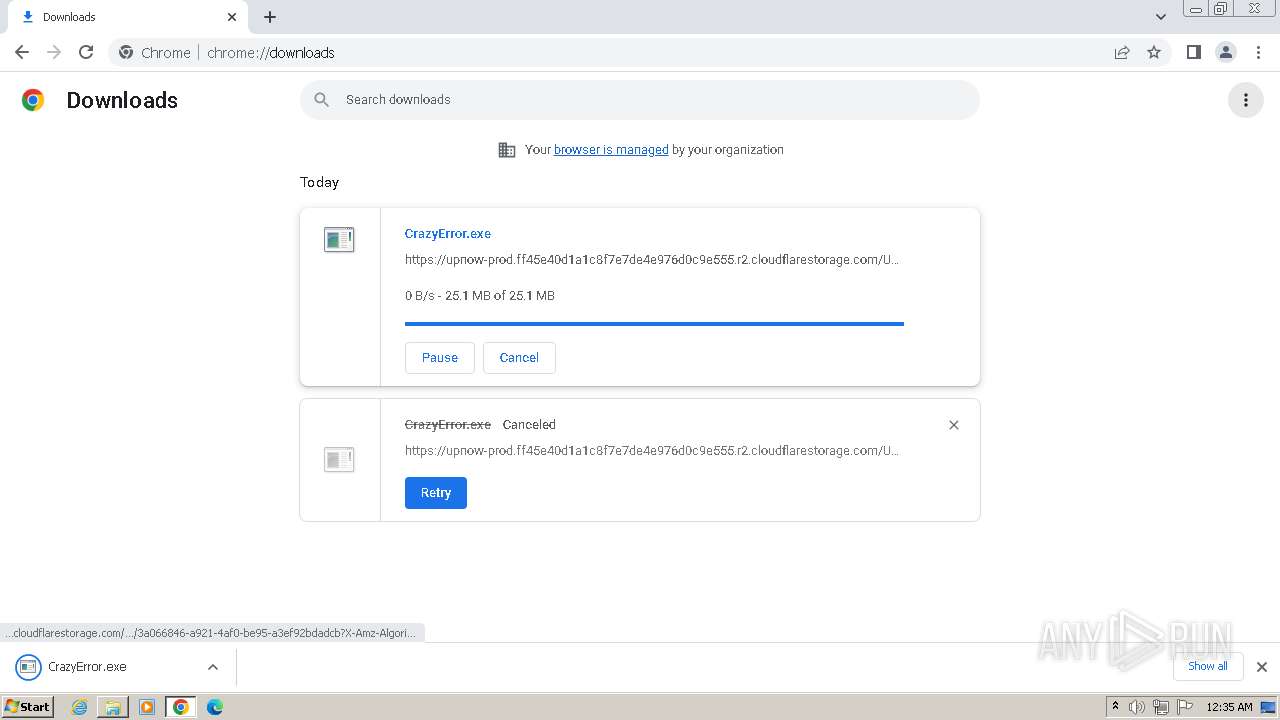Image resolution: width=1280 pixels, height=720 pixels.
Task: Show all downloads
Action: [1207, 666]
